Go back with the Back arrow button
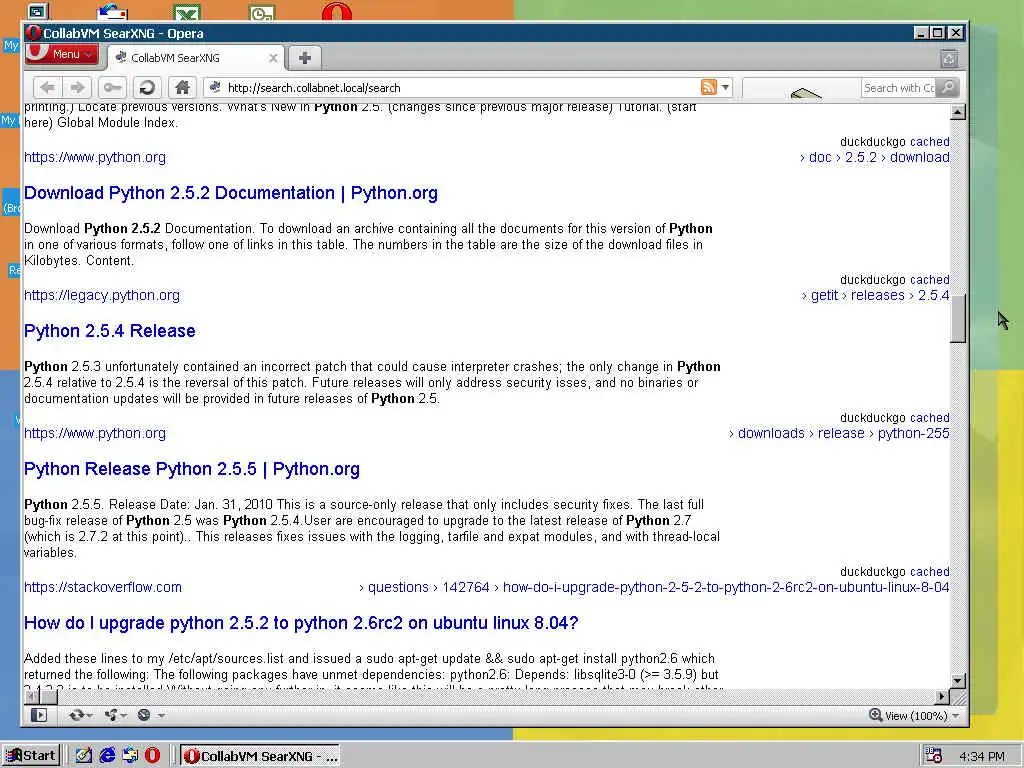This screenshot has width=1024, height=768. pos(48,88)
